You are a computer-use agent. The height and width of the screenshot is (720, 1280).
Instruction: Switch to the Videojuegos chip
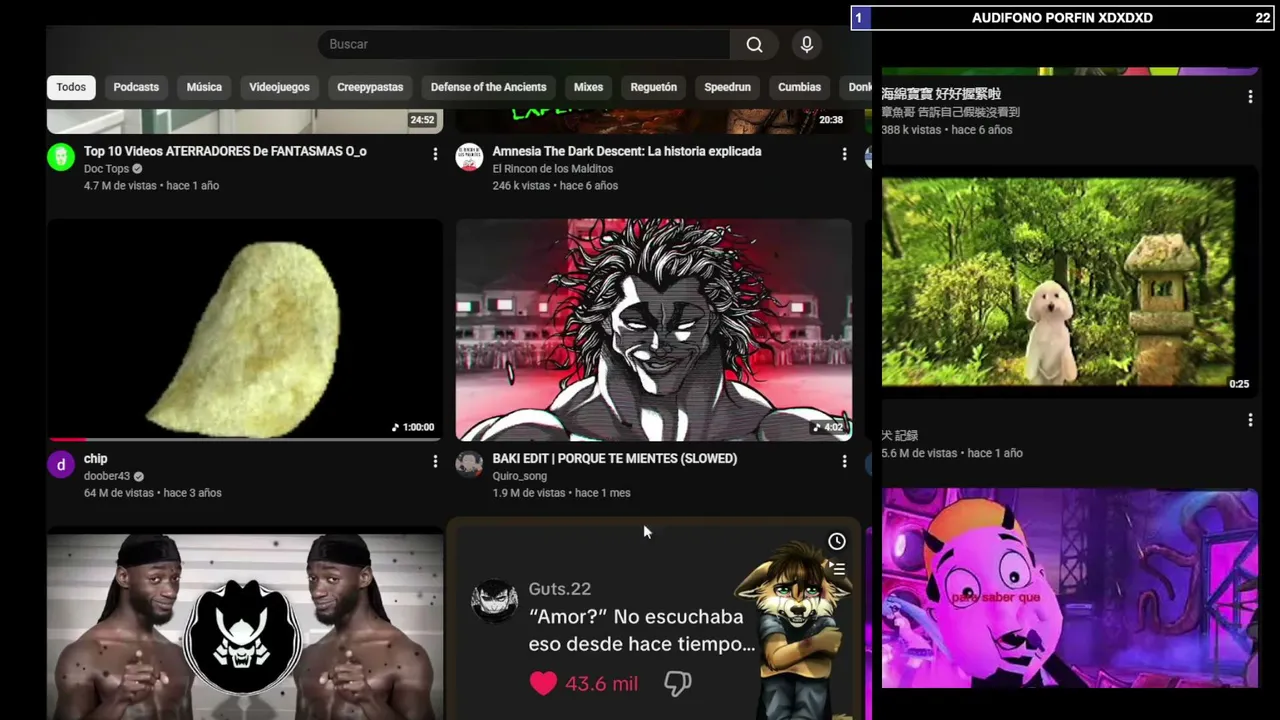tap(279, 87)
